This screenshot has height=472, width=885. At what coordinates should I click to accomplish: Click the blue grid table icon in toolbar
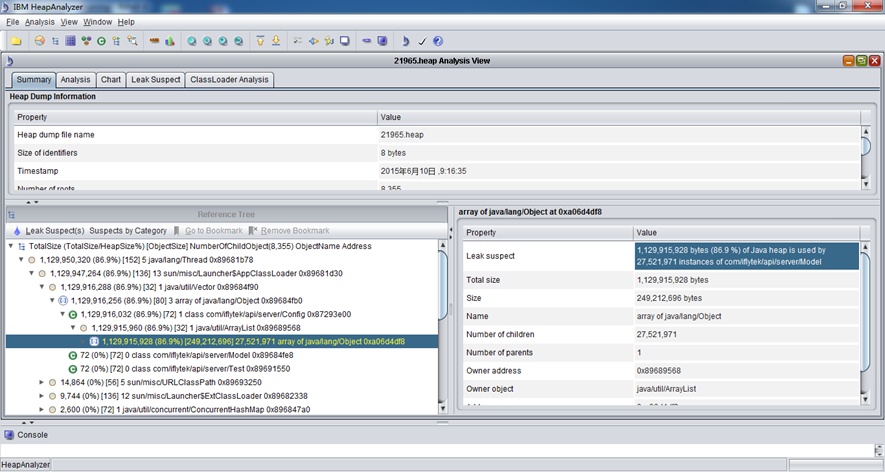(x=71, y=41)
